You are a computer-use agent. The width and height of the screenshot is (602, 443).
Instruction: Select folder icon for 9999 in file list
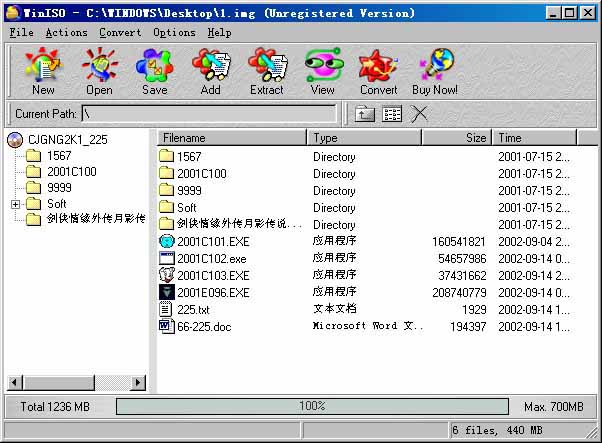click(166, 190)
